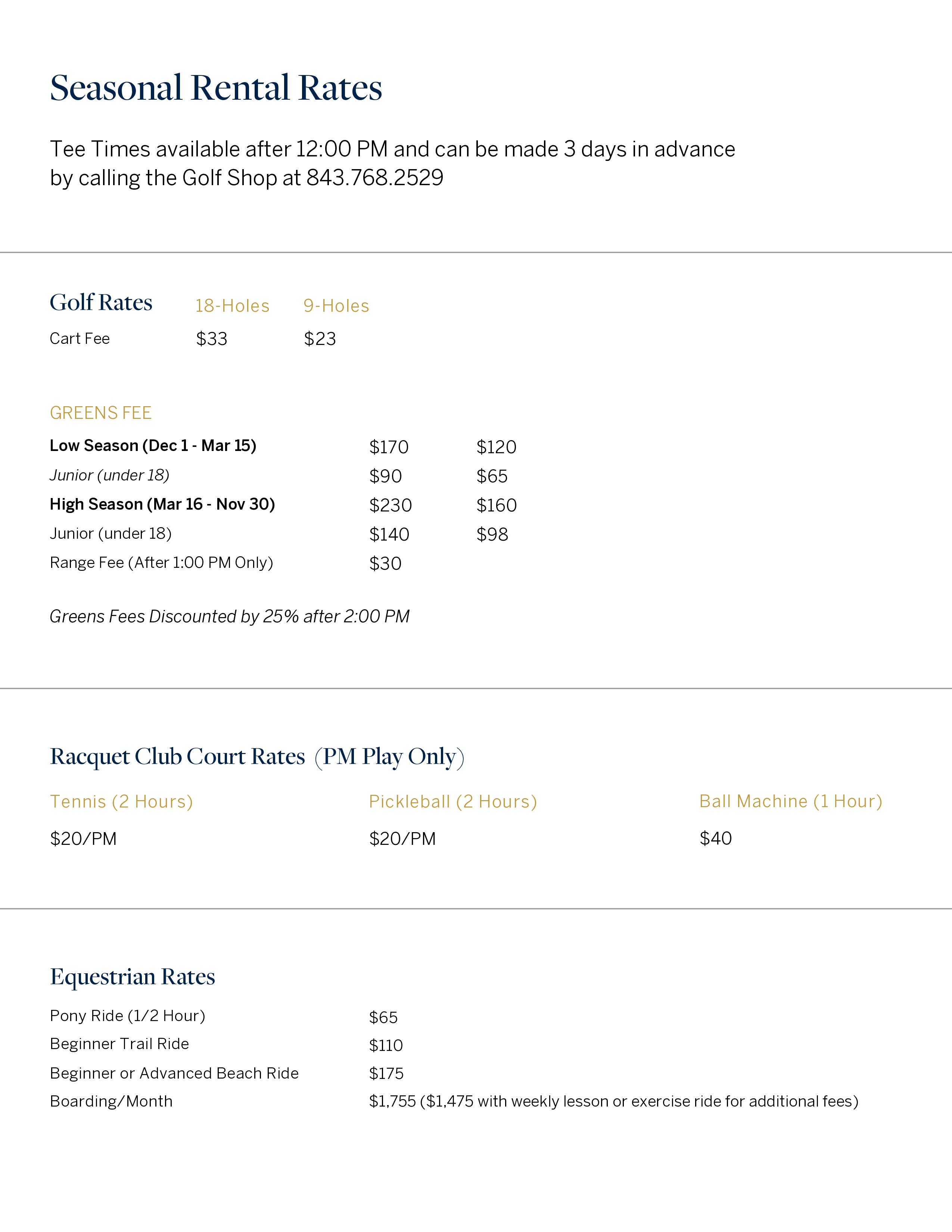Select the 18-Holes column header

(x=232, y=306)
